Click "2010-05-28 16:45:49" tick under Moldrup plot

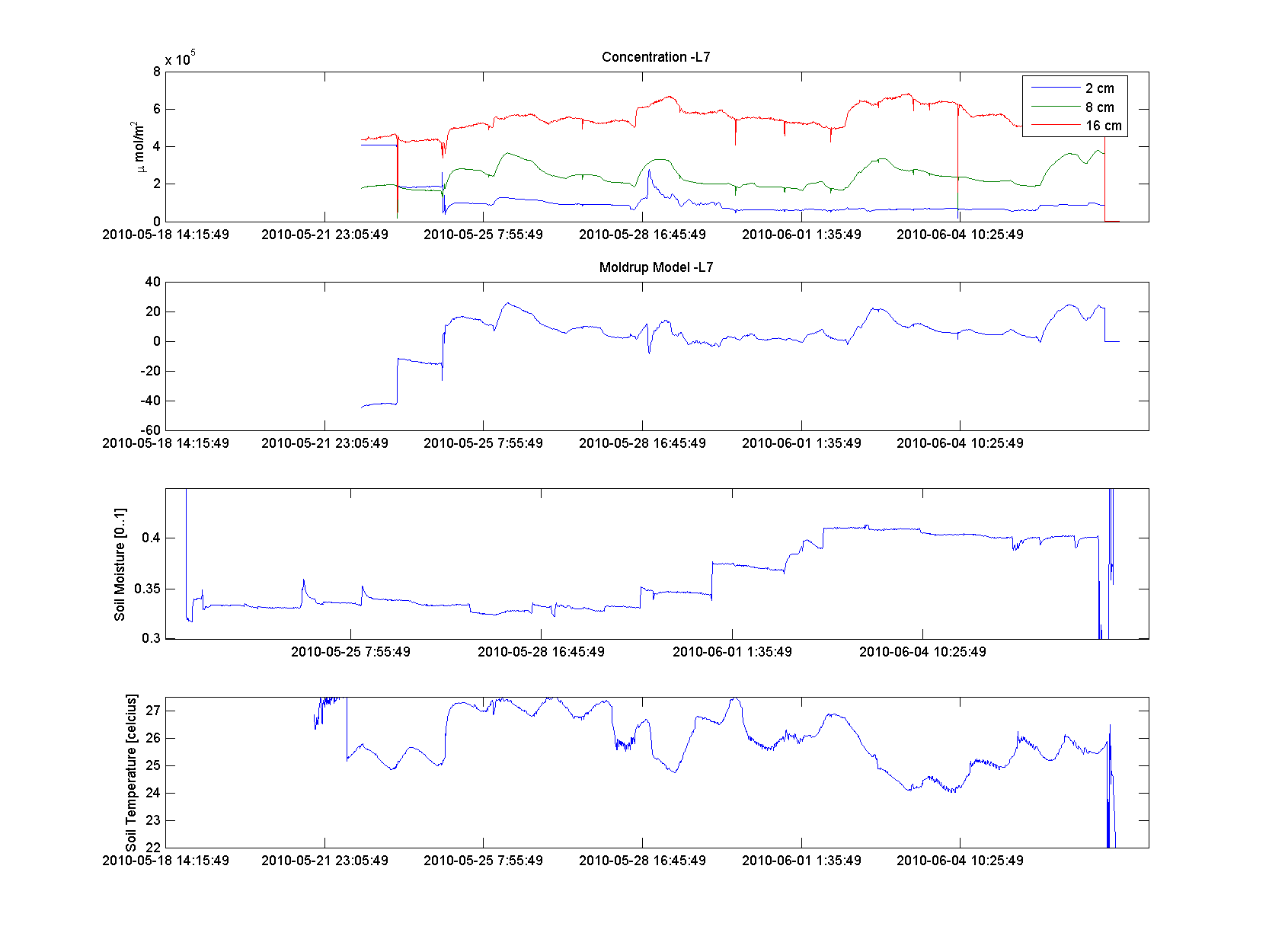pyautogui.click(x=642, y=443)
